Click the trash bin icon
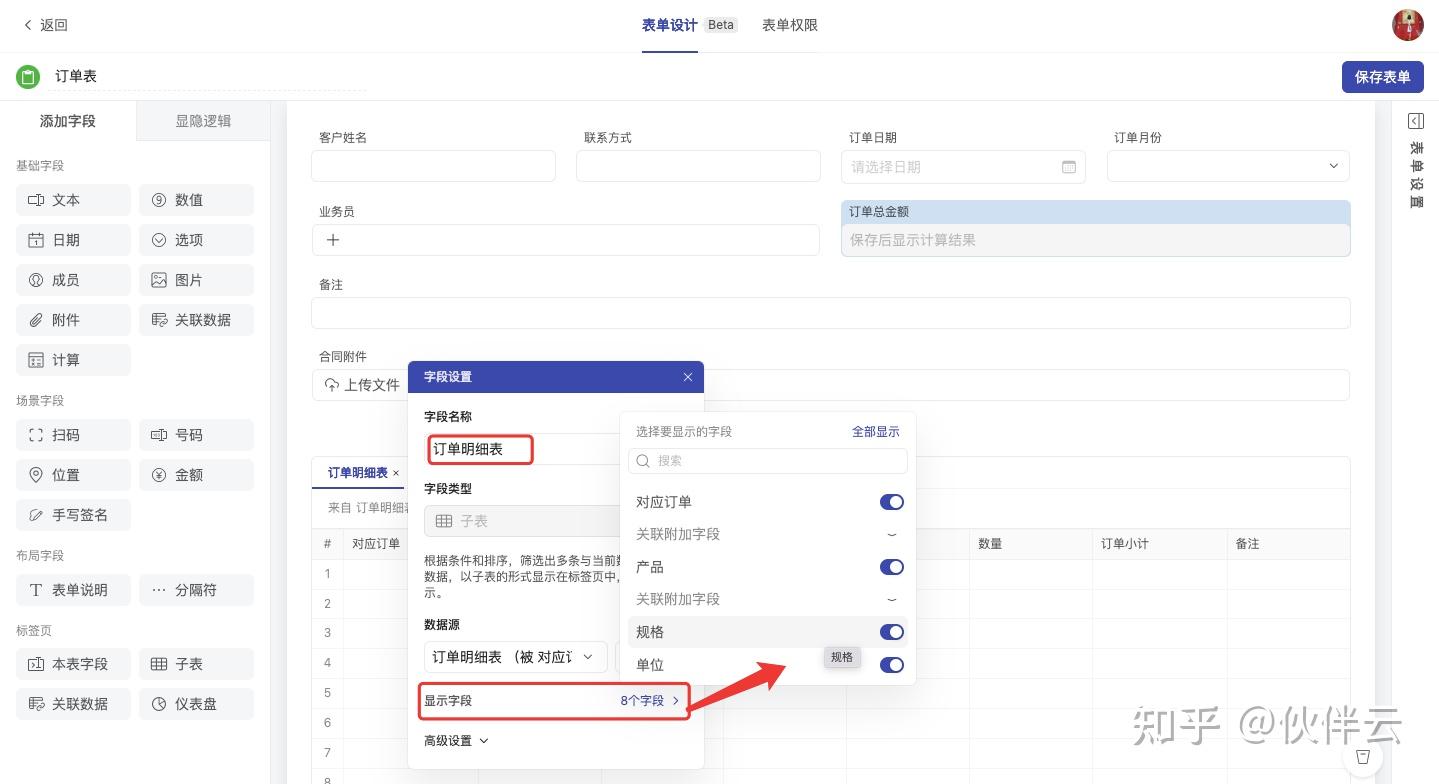 point(1363,757)
